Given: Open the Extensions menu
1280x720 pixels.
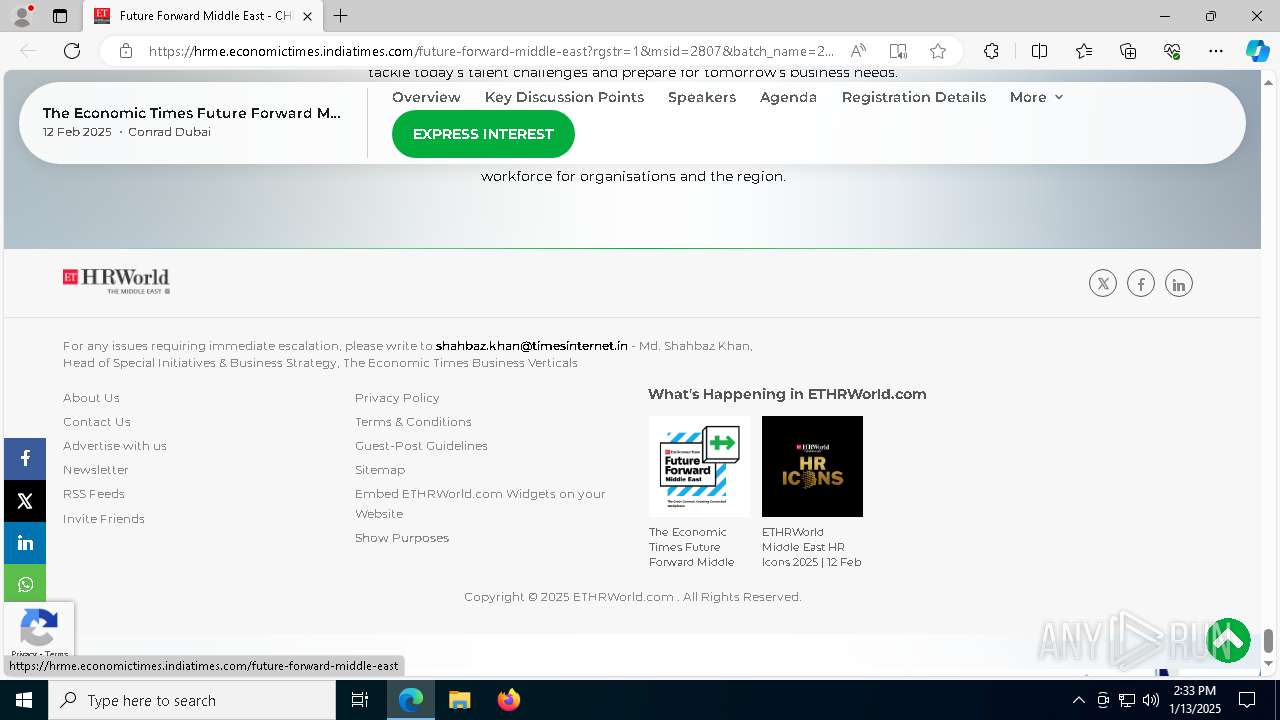Looking at the screenshot, I should 991,51.
